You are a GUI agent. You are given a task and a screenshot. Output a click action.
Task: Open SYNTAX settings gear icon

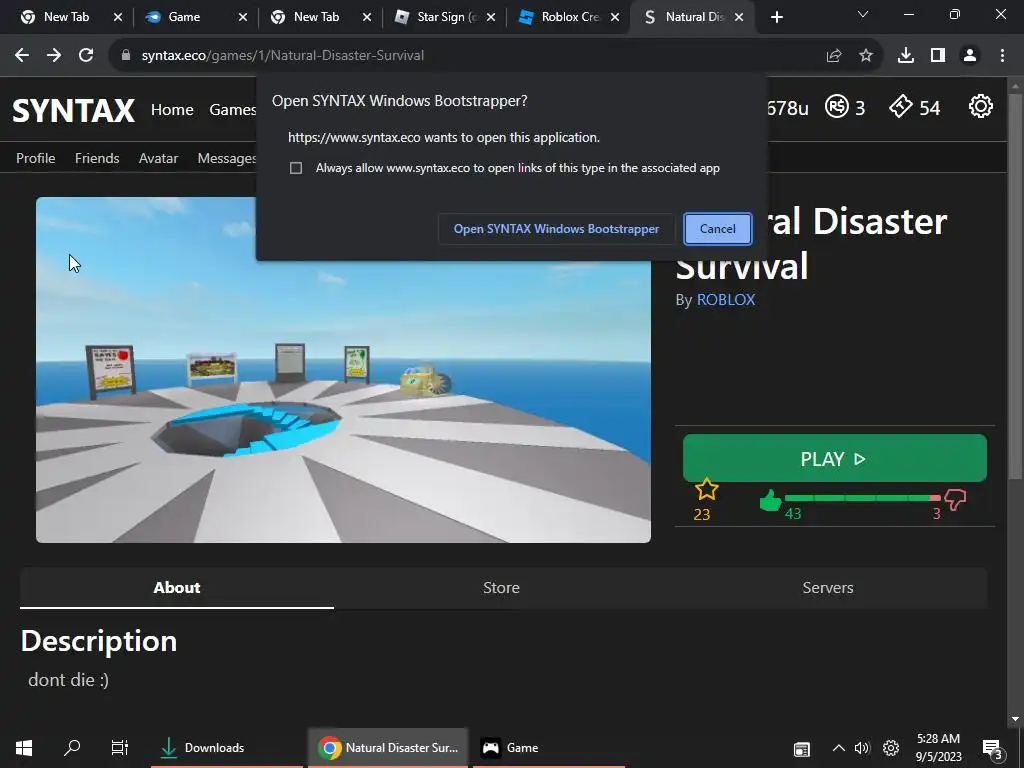click(x=980, y=106)
